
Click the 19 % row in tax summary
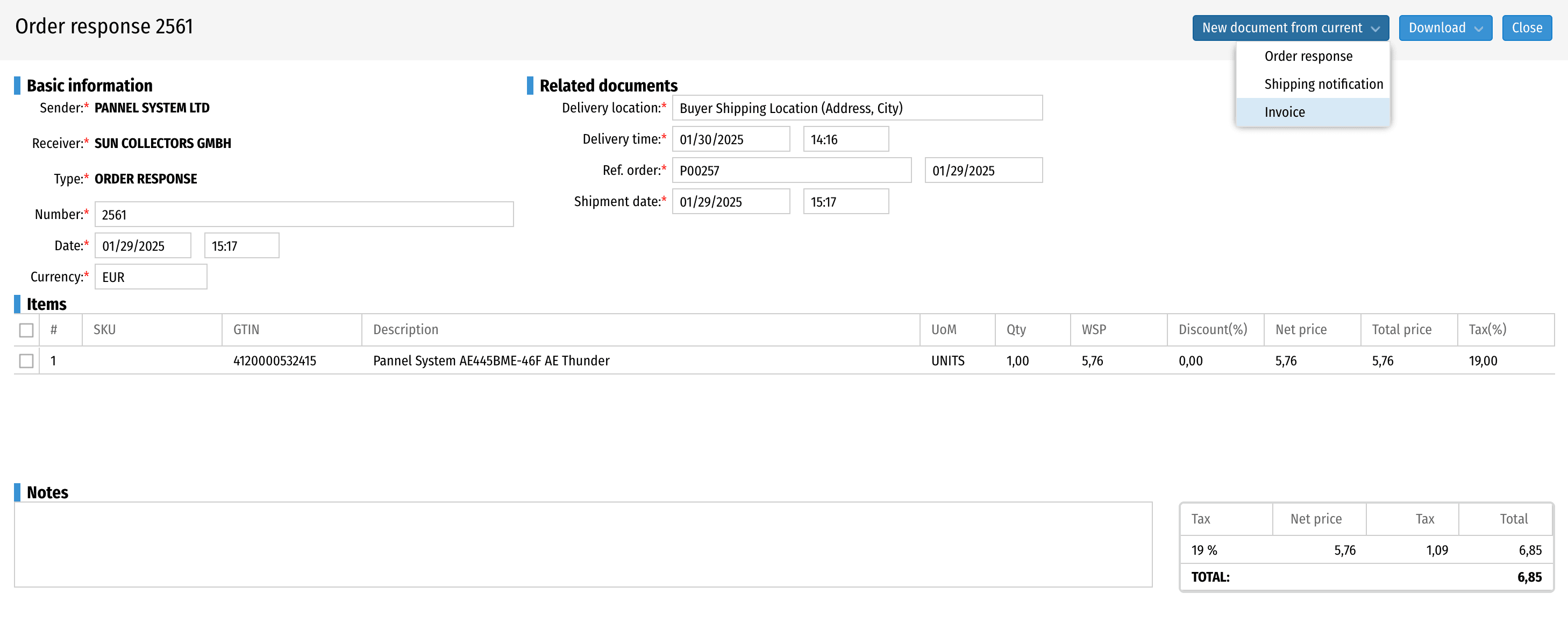[1366, 550]
